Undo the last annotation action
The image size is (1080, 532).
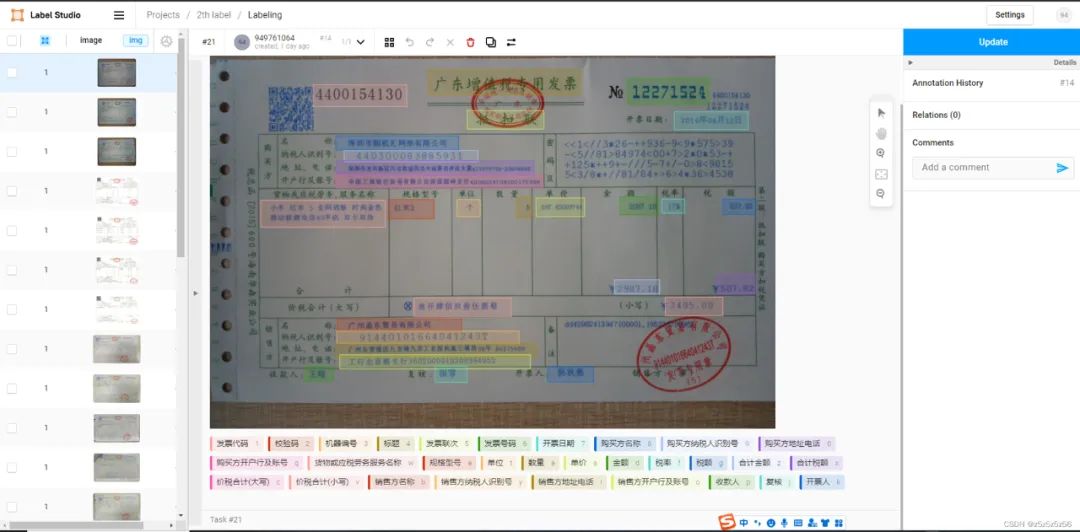coord(410,42)
